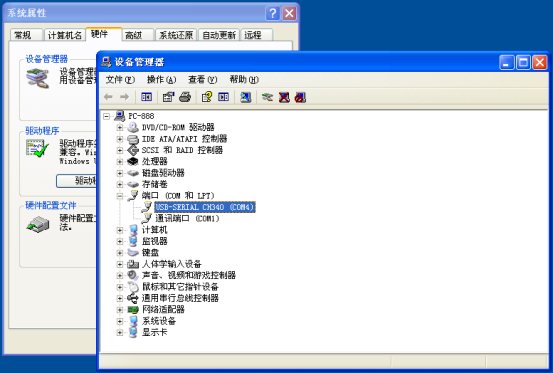Maximize the 设备管理器 window
Image resolution: width=553 pixels, height=373 pixels.
523,63
